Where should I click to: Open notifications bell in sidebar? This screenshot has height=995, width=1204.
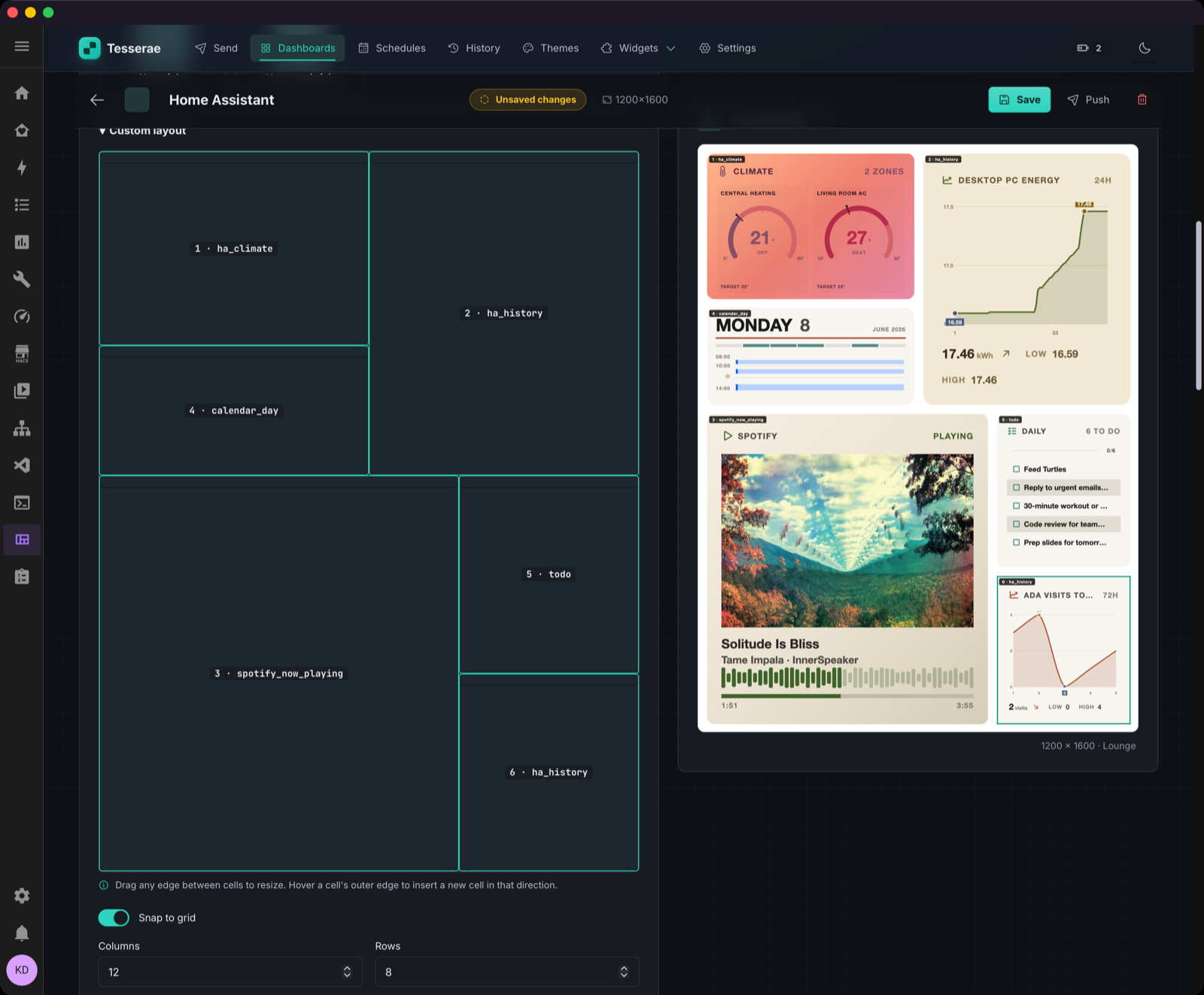coord(22,933)
